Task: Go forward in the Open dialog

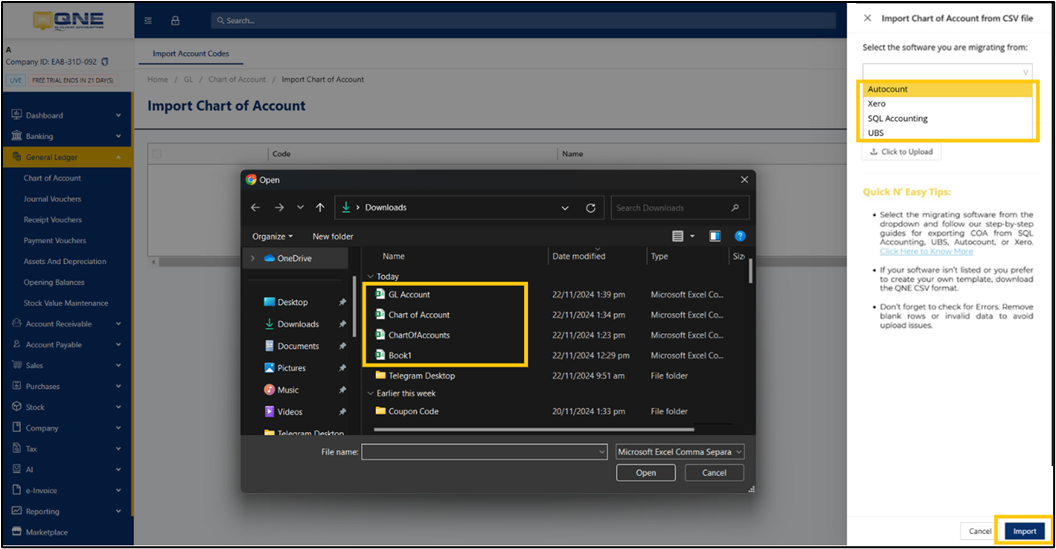Action: [x=279, y=207]
